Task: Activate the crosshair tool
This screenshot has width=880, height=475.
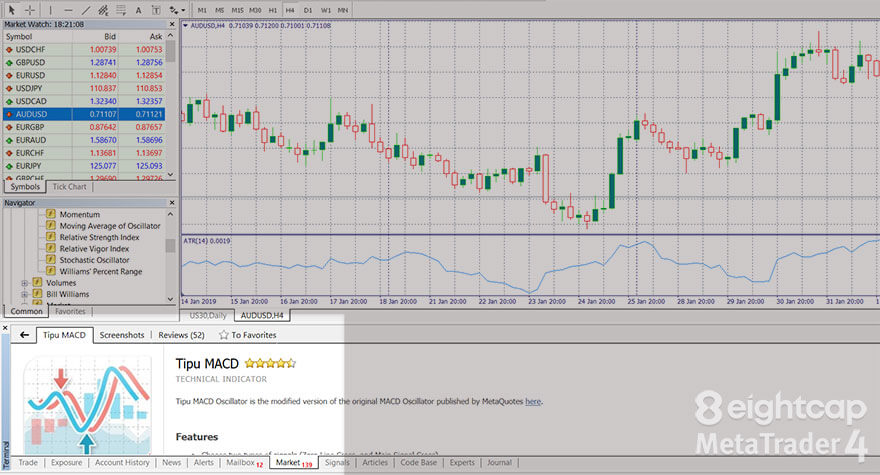Action: pyautogui.click(x=30, y=10)
